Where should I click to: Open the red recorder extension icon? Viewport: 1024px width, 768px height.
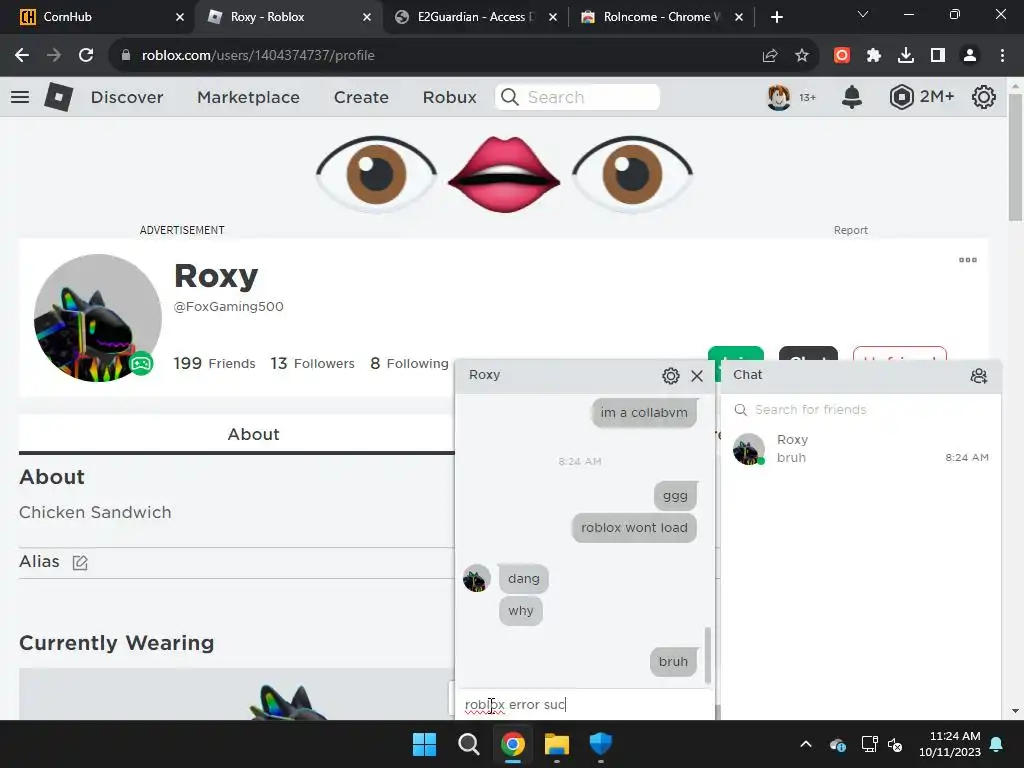click(842, 56)
